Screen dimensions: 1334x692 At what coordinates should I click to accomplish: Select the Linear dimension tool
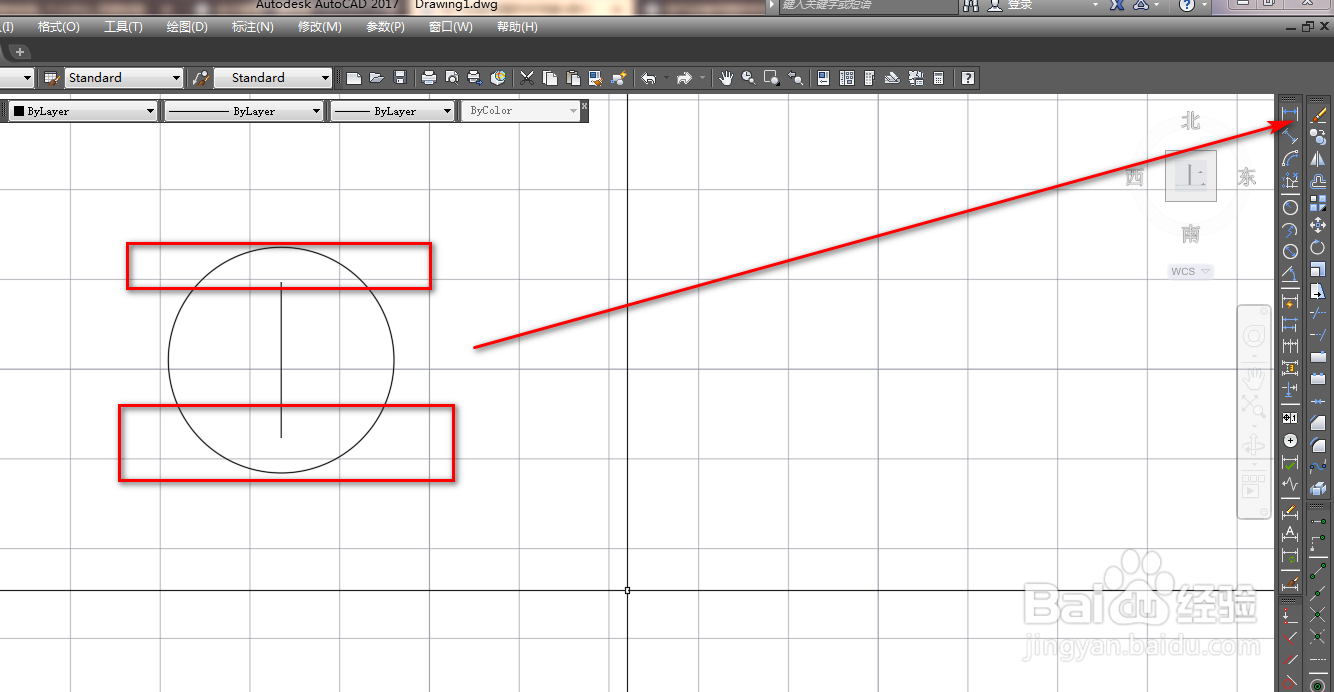pos(1290,113)
